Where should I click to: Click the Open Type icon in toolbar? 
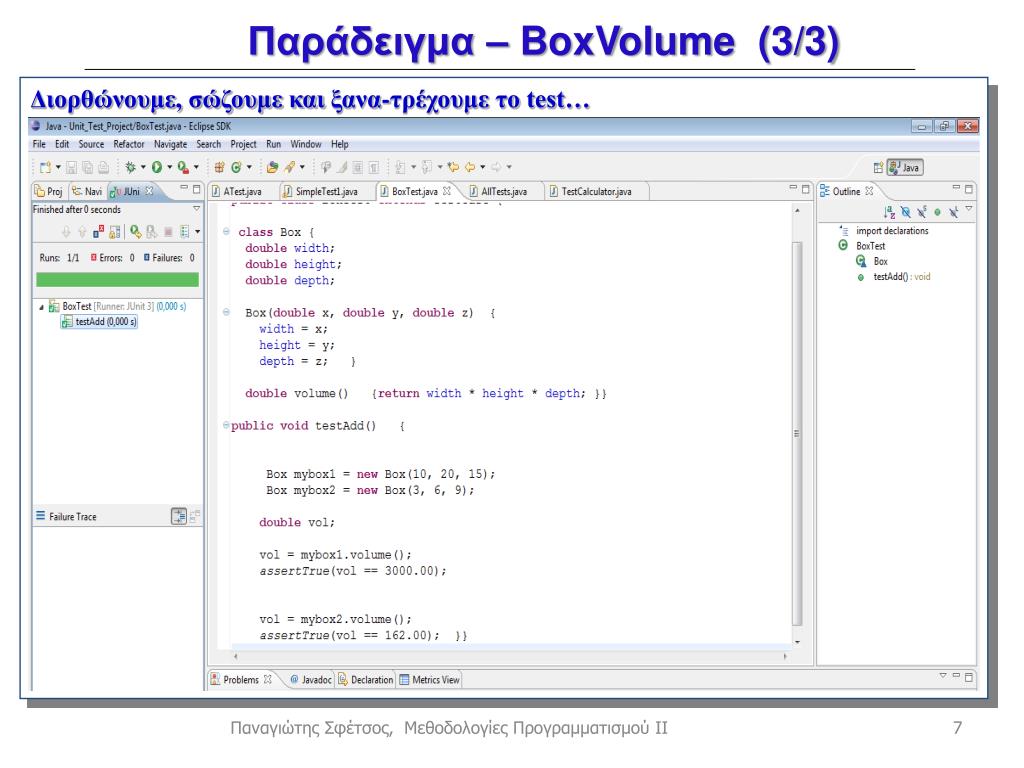click(x=272, y=167)
